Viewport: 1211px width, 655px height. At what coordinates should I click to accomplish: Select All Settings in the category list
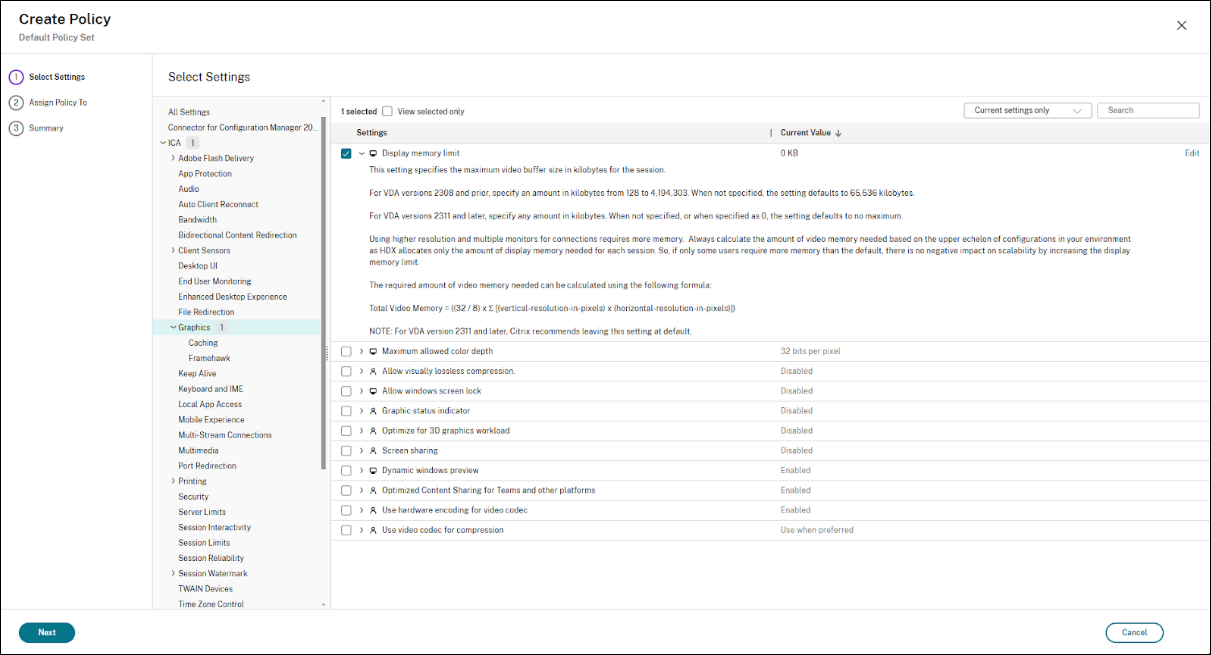pos(189,112)
